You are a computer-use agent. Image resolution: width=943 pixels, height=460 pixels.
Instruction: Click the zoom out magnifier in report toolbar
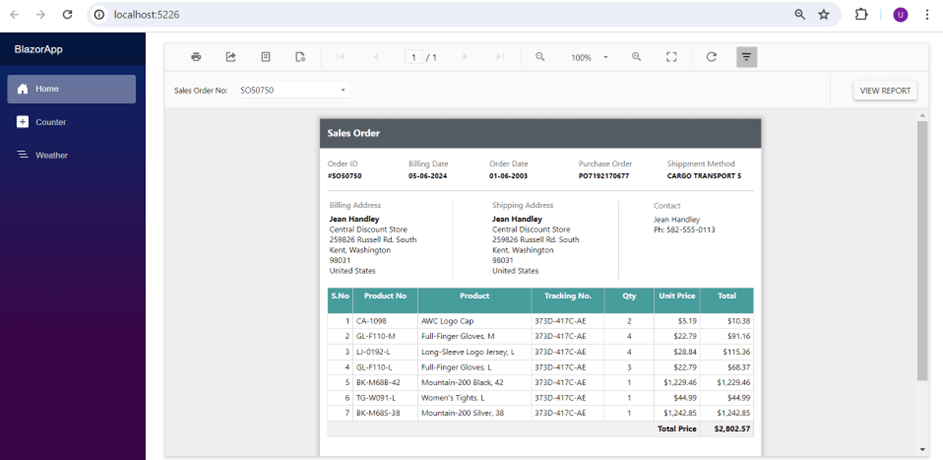pyautogui.click(x=540, y=57)
